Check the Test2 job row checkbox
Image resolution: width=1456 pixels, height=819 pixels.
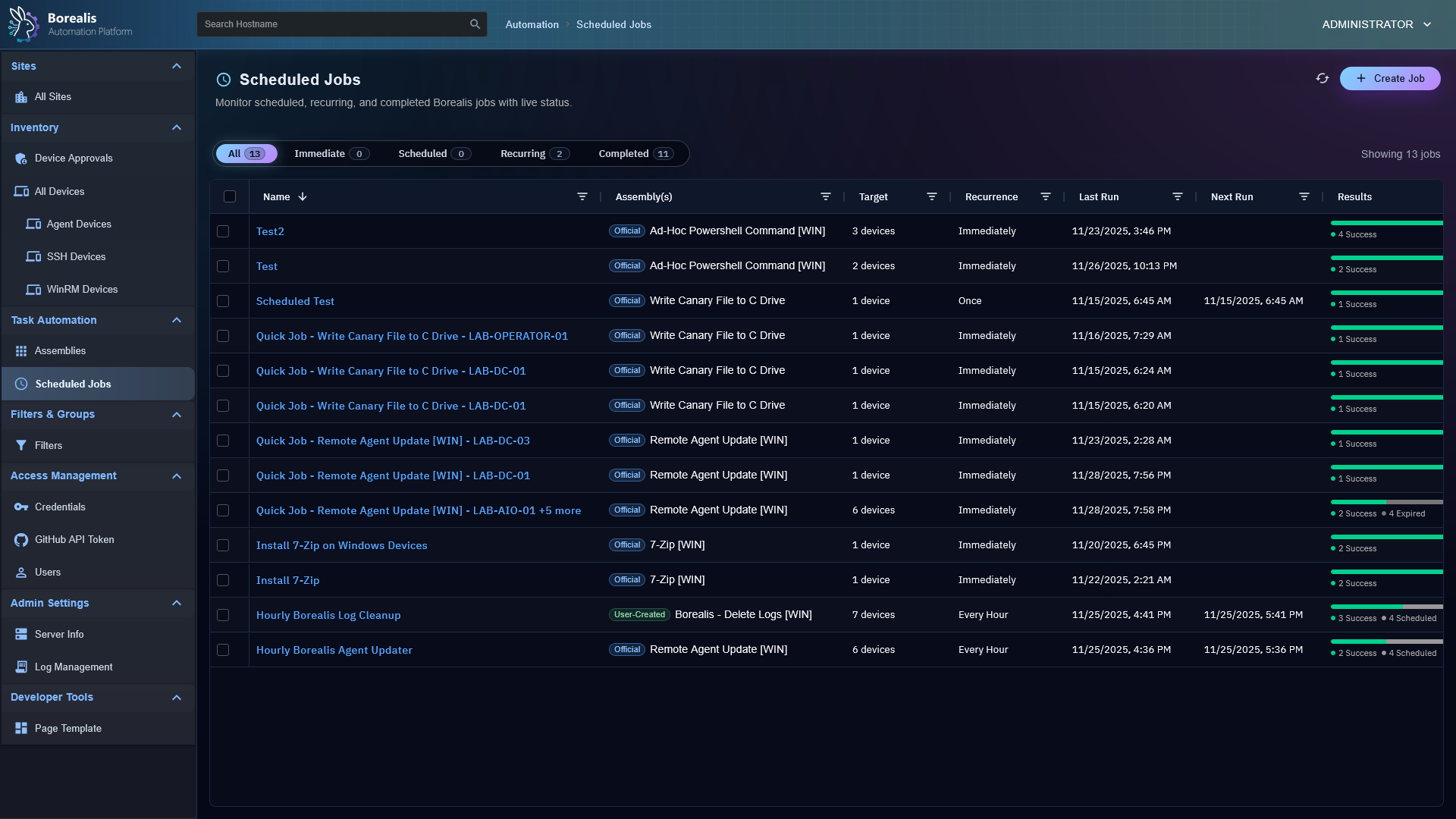click(223, 231)
